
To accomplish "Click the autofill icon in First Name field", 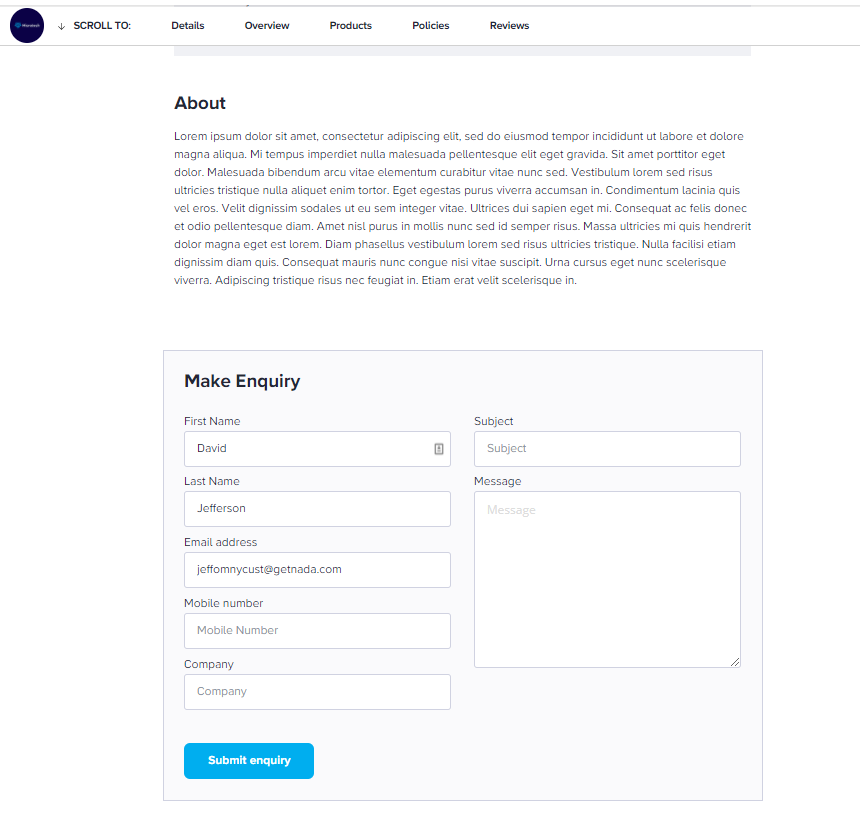I will click(439, 449).
